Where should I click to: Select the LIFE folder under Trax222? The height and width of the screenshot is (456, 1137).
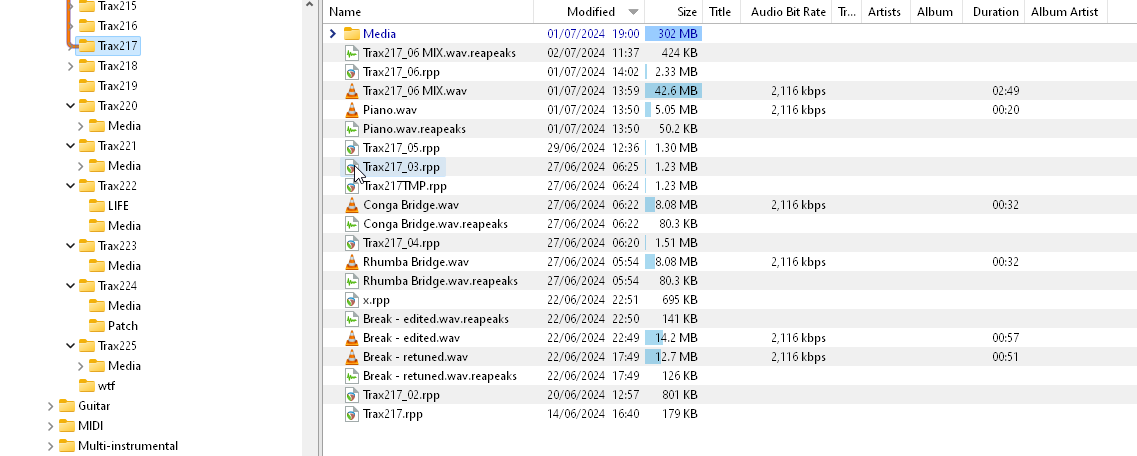click(109, 206)
